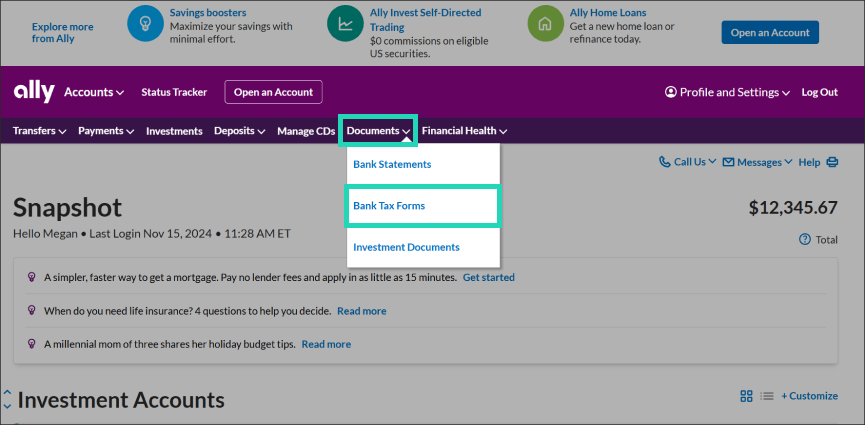Viewport: 865px width, 425px height.
Task: Select Bank Tax Forms menu item
Action: point(423,206)
